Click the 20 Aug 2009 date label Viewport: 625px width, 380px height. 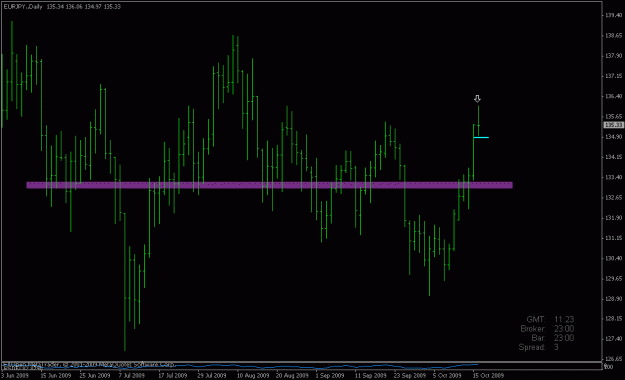click(x=292, y=376)
